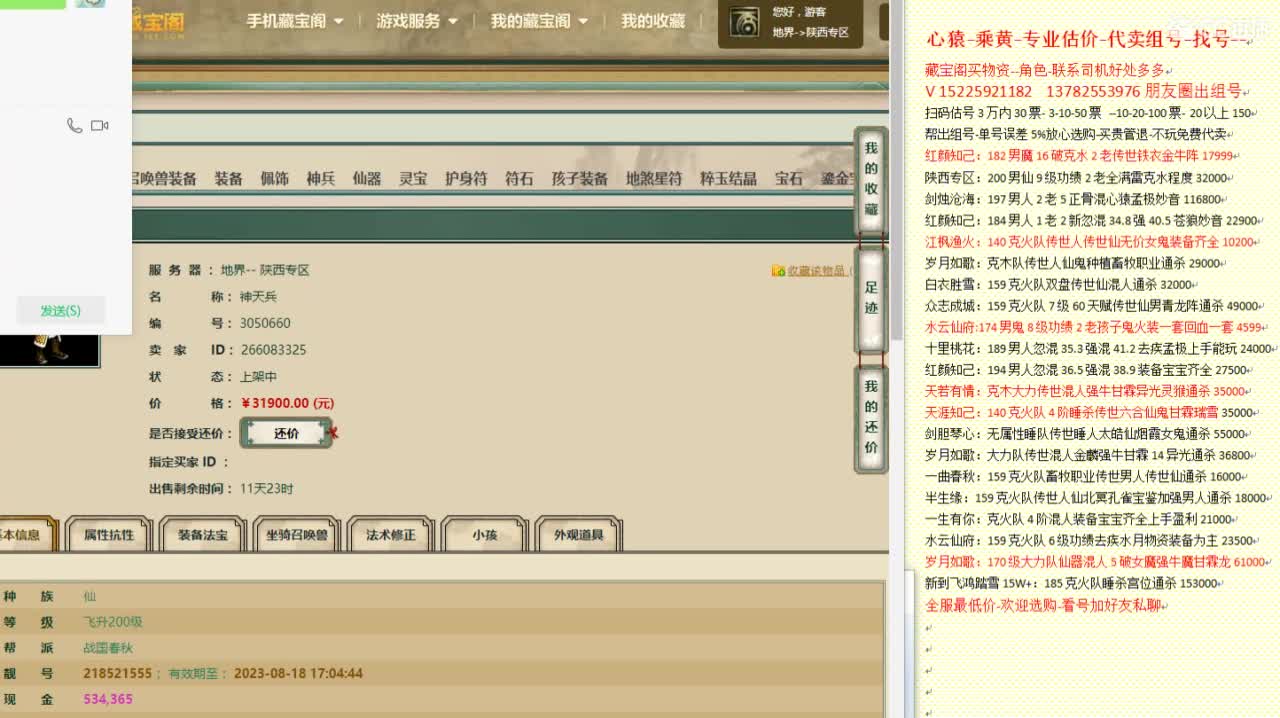Select the 佩饰 category
The width and height of the screenshot is (1280, 718).
coord(275,179)
